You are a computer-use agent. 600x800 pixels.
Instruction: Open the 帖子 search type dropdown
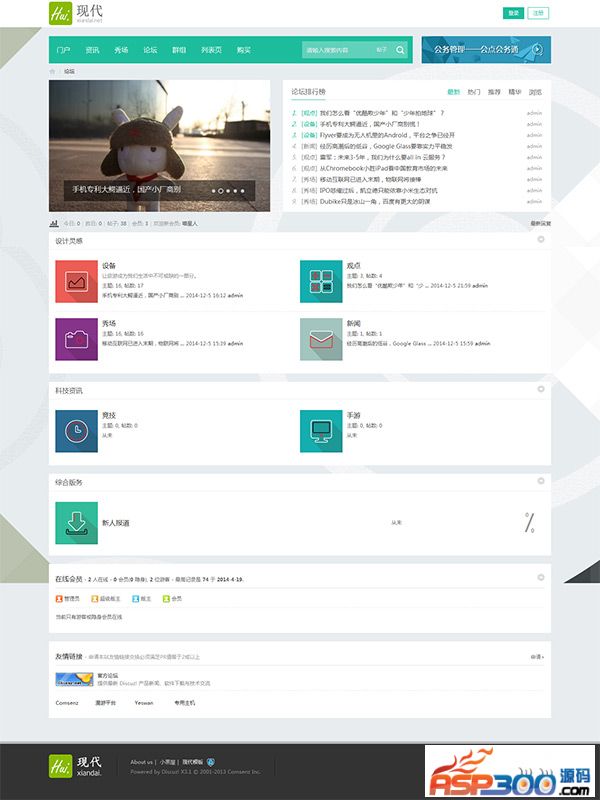tap(382, 50)
